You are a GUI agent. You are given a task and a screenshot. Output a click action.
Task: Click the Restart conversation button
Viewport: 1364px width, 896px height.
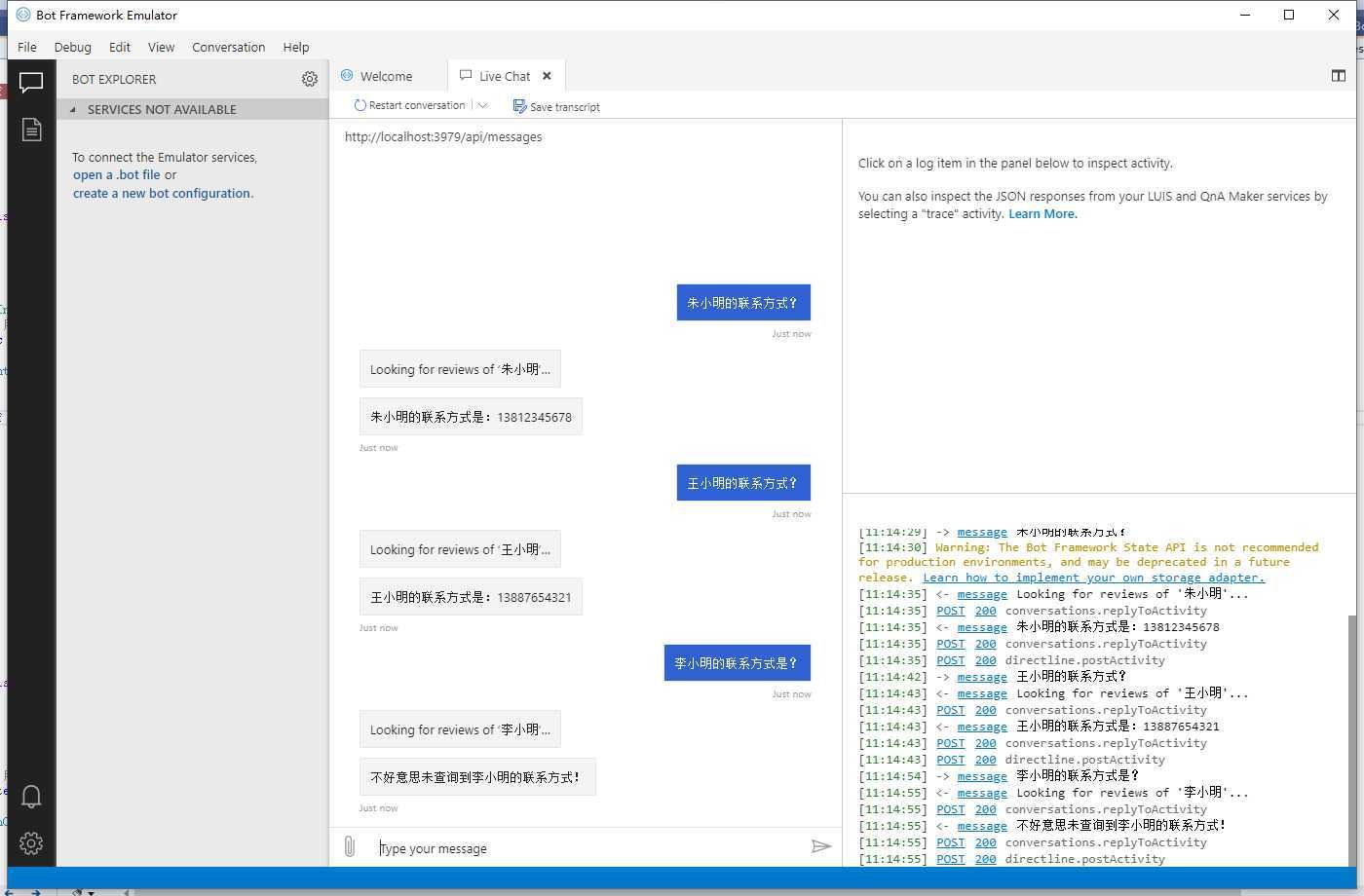(409, 105)
